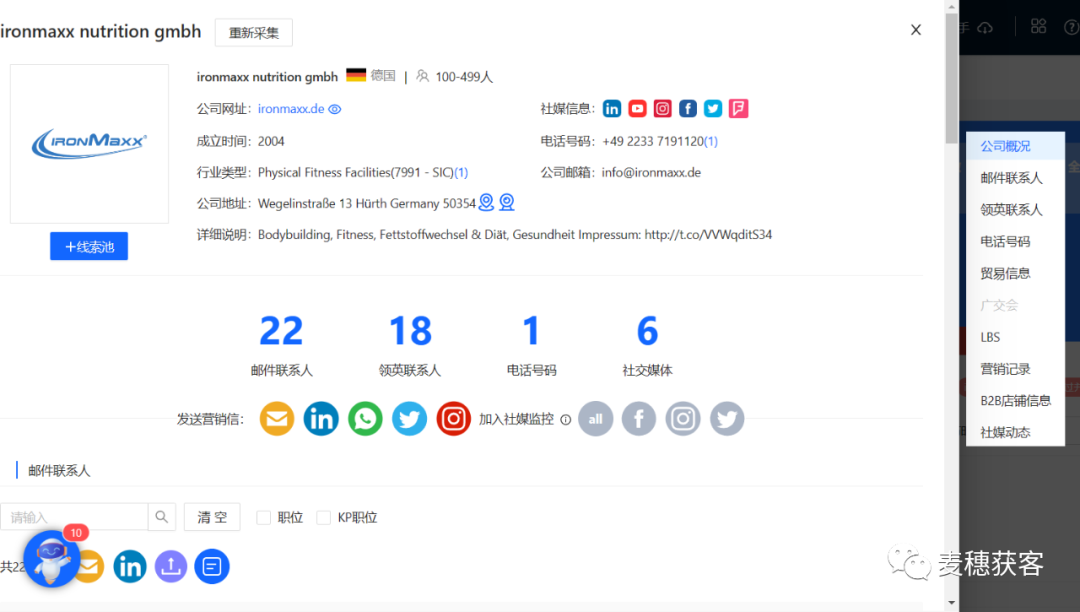Add Twitter to social media monitoring
1080x612 pixels.
pos(727,419)
